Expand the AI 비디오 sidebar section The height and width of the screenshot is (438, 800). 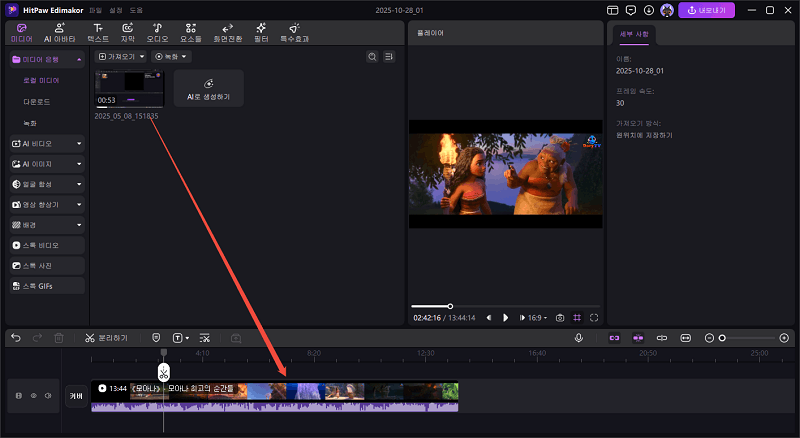click(47, 143)
